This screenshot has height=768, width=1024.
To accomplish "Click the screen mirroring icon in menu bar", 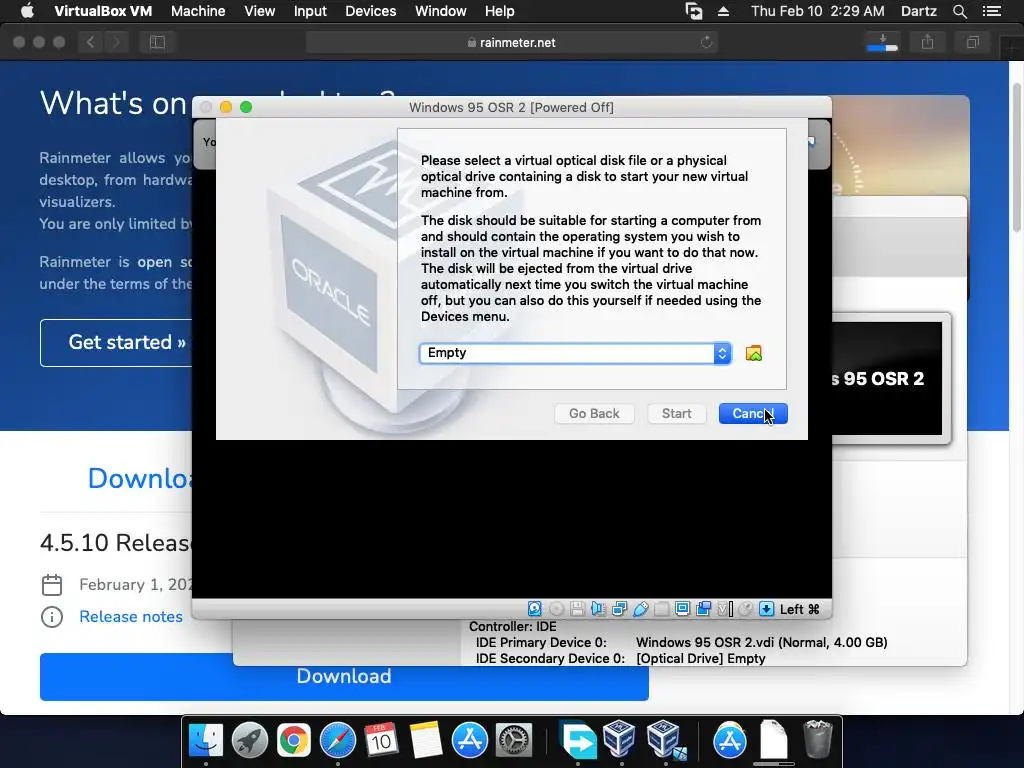I will [x=694, y=11].
